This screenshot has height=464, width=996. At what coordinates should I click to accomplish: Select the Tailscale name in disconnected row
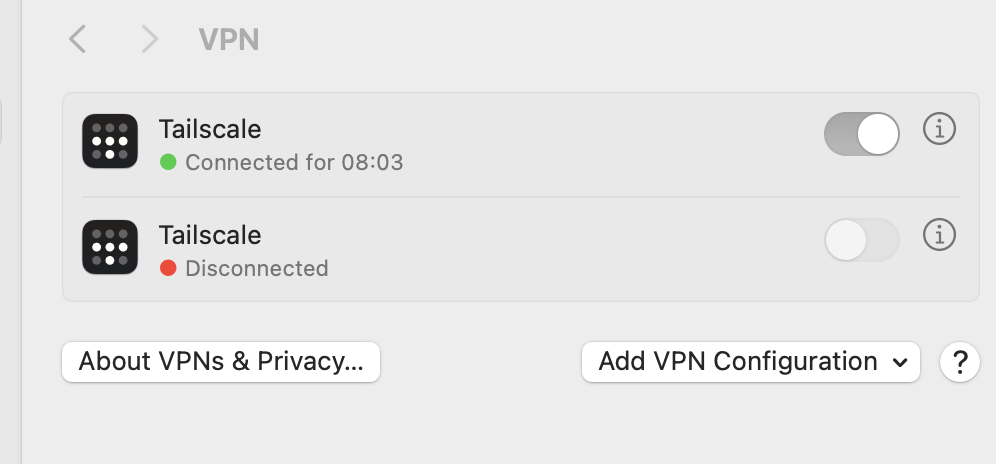(x=210, y=235)
